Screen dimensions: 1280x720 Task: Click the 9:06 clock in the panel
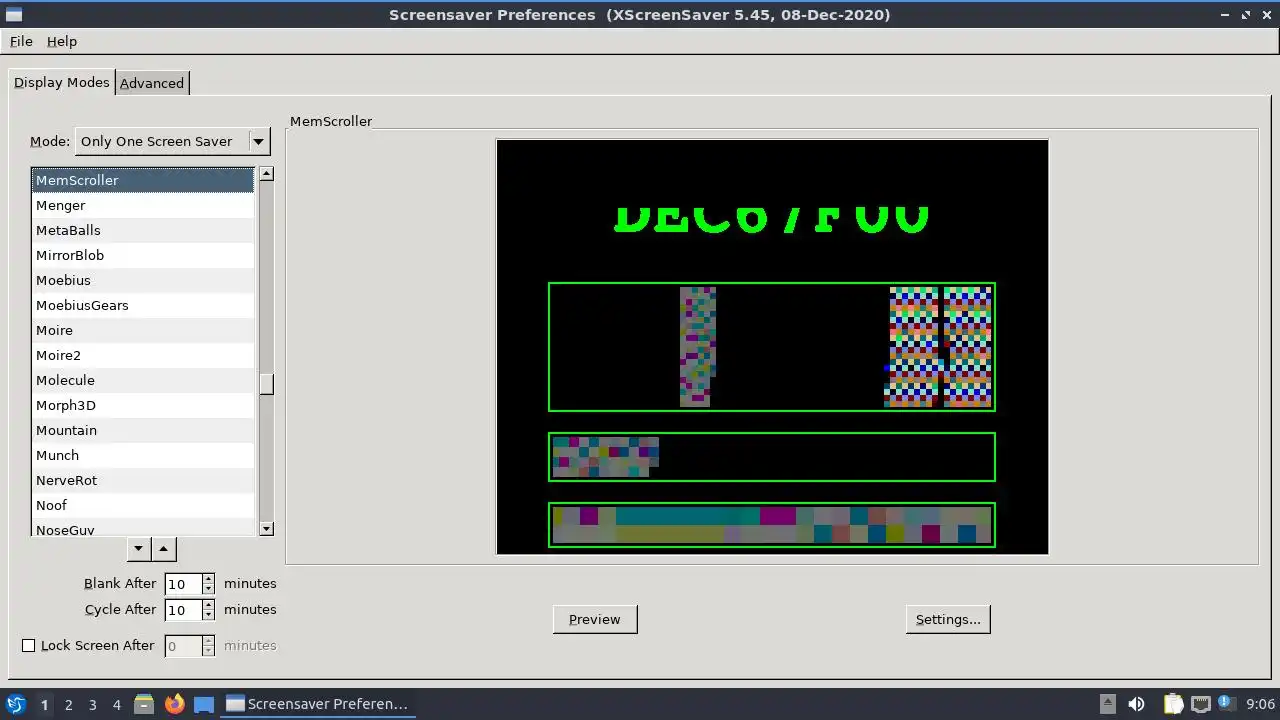(1260, 704)
